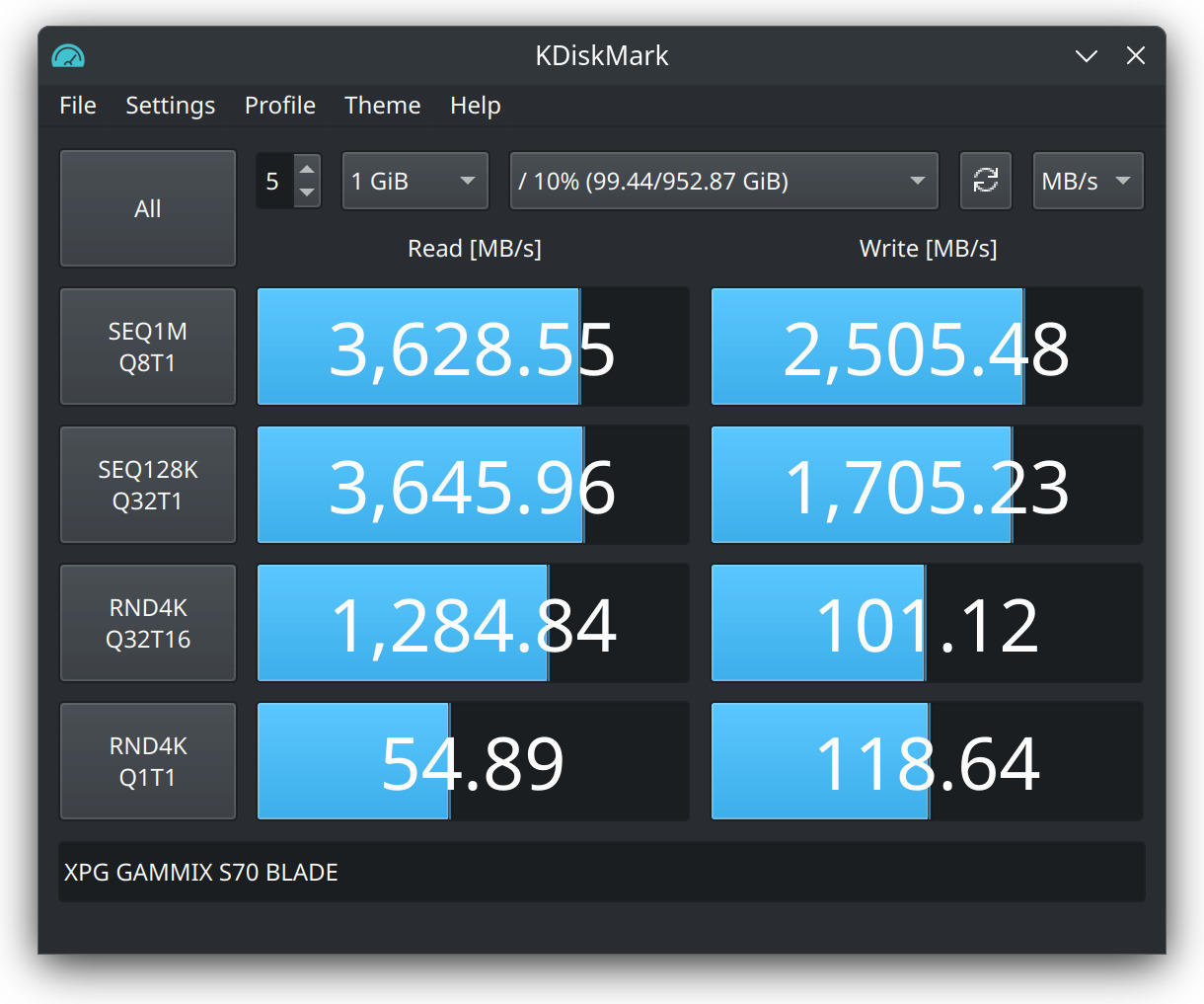This screenshot has height=1004, width=1204.
Task: Open the Theme menu
Action: [382, 106]
